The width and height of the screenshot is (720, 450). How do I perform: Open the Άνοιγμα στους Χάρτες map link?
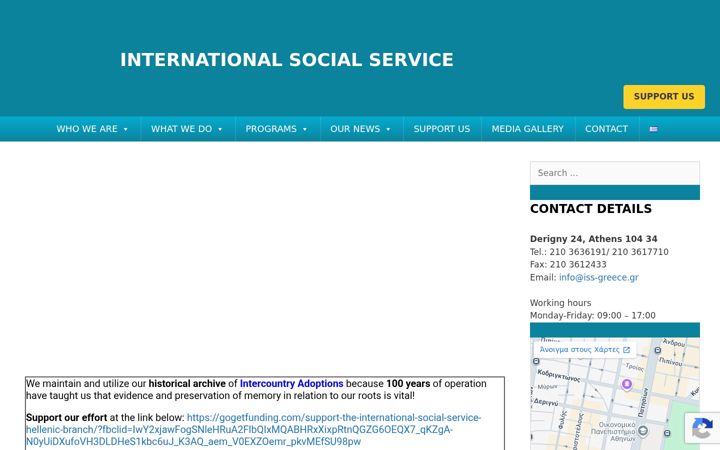click(585, 350)
